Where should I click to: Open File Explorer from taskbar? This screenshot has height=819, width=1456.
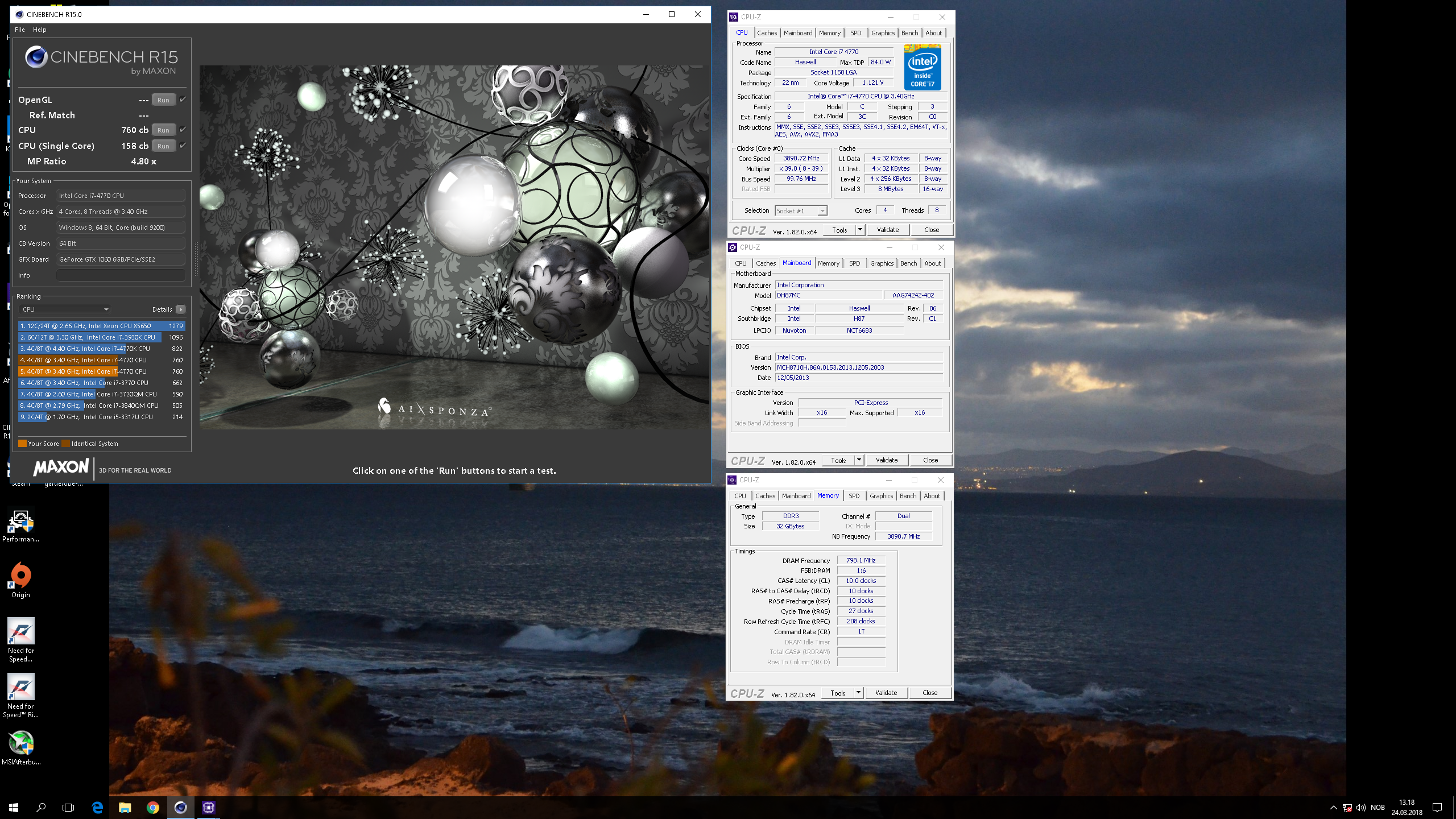(125, 807)
